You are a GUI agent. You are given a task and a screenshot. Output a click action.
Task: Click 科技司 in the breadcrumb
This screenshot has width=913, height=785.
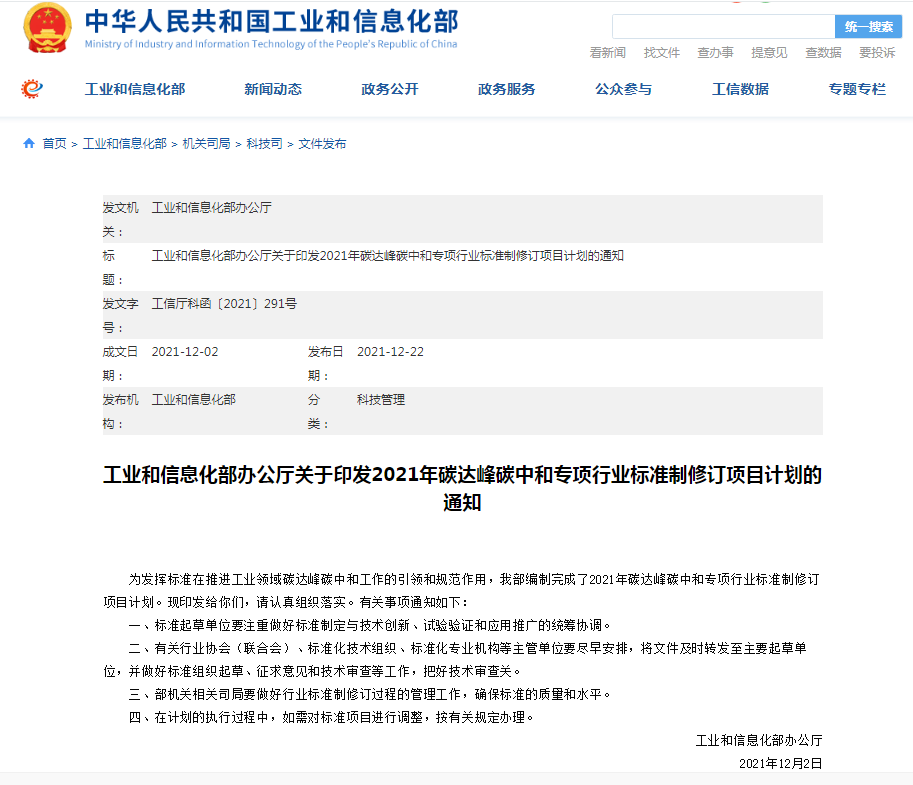click(264, 144)
